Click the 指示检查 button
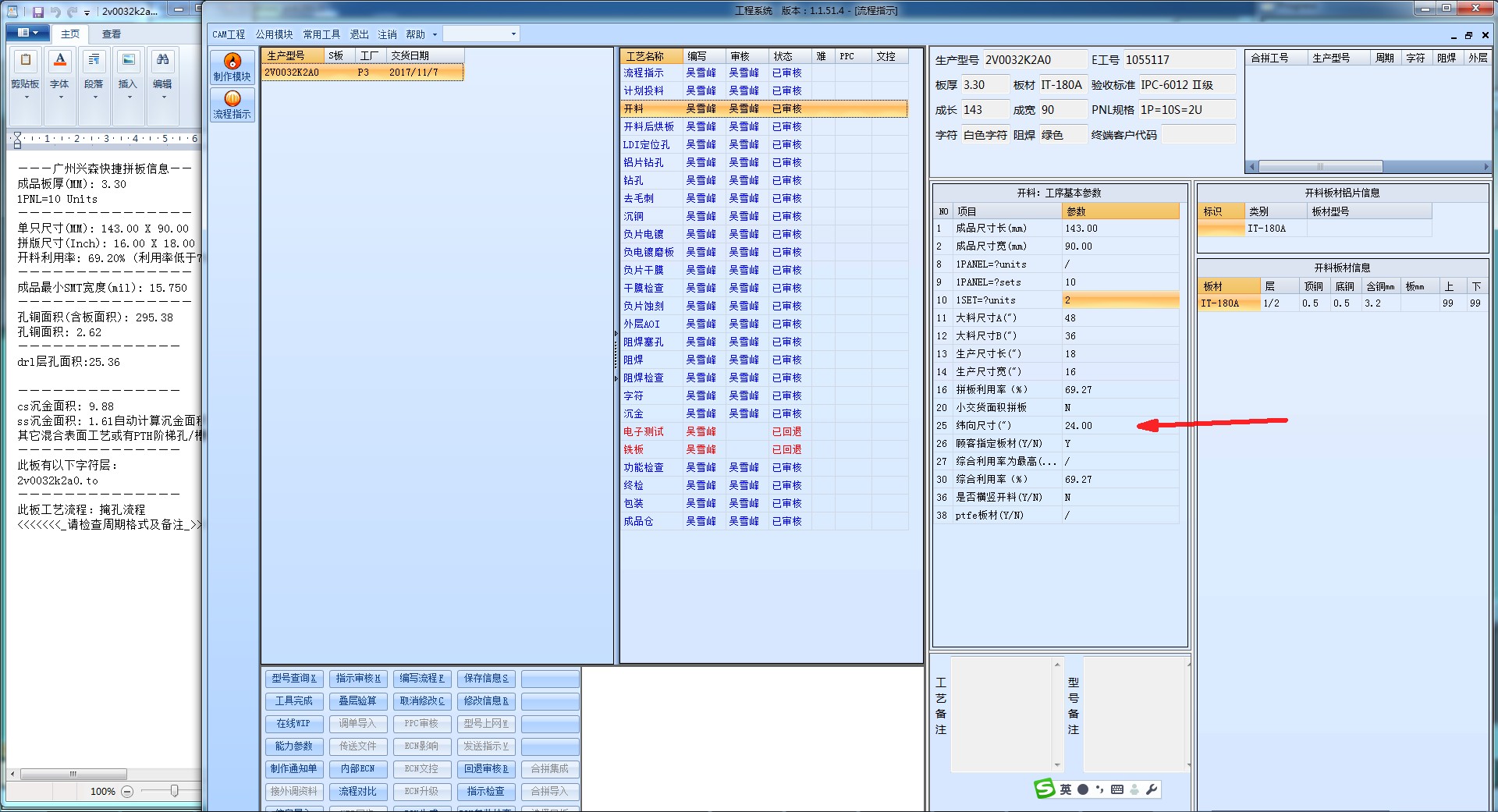 (486, 792)
